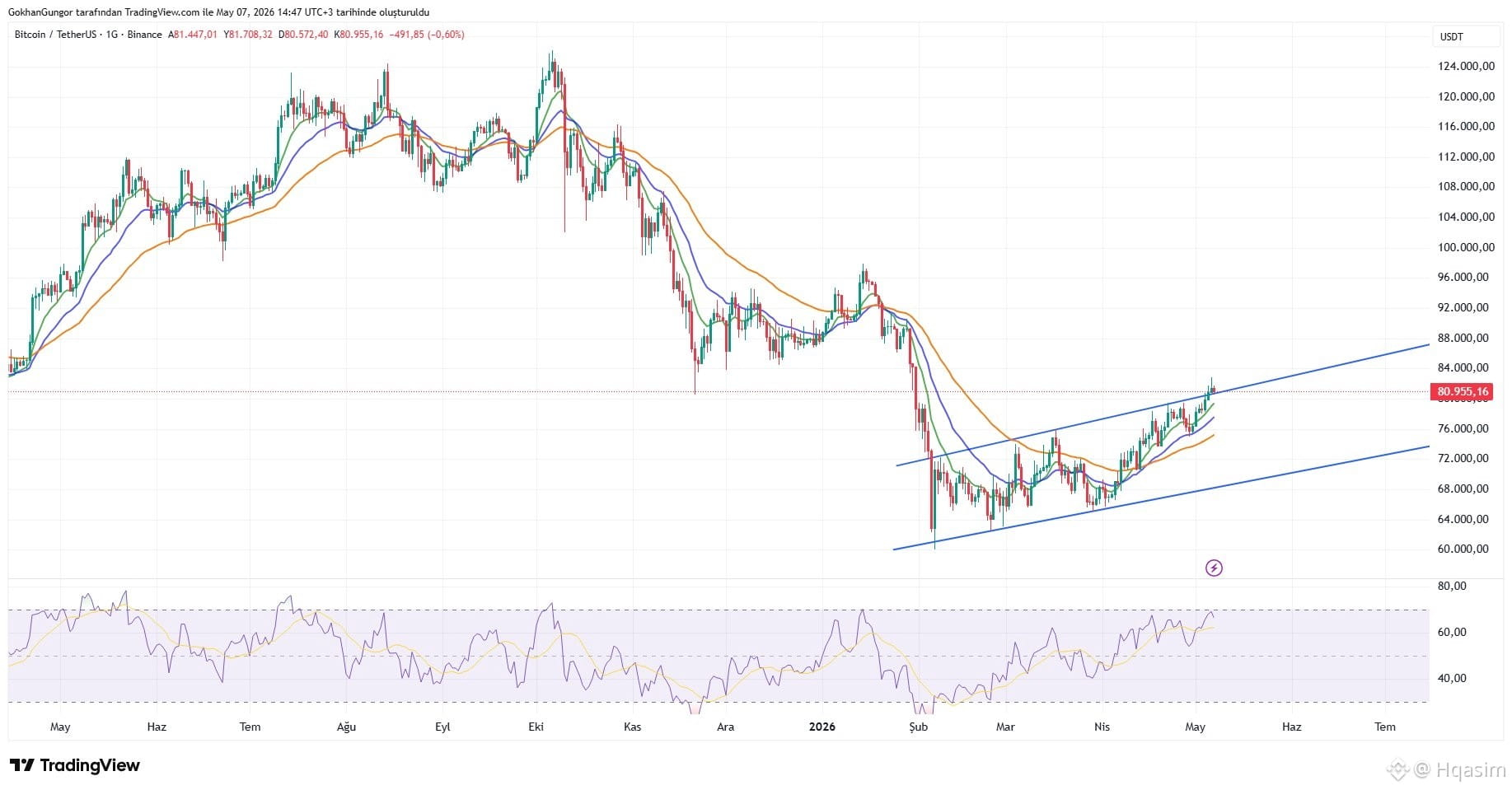Click the red current price label 80.955,16
The height and width of the screenshot is (790, 1512).
[1463, 392]
